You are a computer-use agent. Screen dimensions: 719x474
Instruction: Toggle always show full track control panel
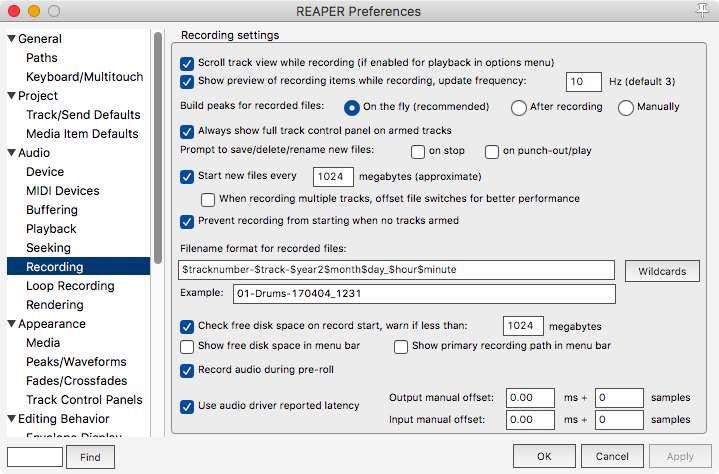pyautogui.click(x=187, y=132)
